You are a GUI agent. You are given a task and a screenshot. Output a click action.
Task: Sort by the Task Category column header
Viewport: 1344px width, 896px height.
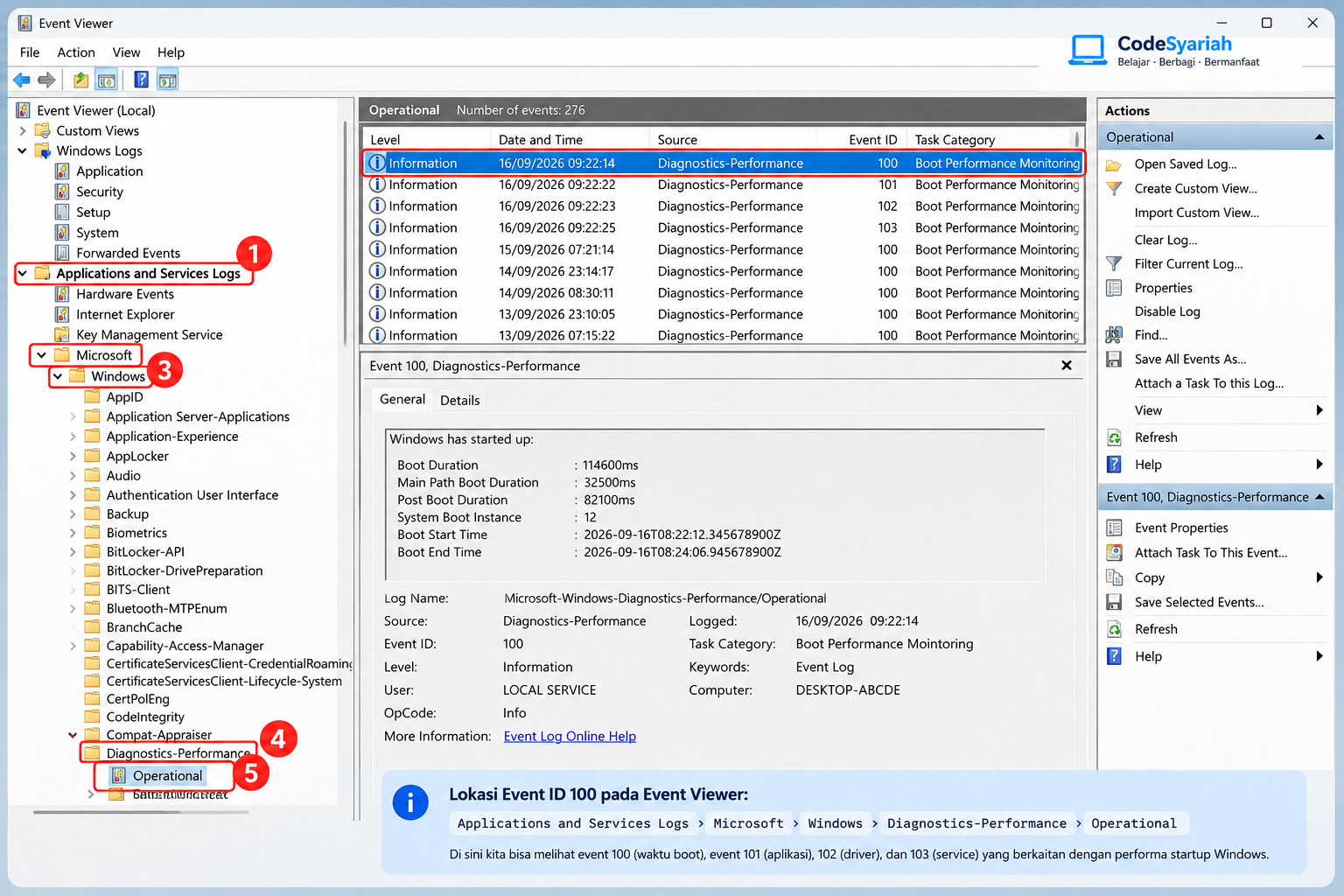click(990, 140)
